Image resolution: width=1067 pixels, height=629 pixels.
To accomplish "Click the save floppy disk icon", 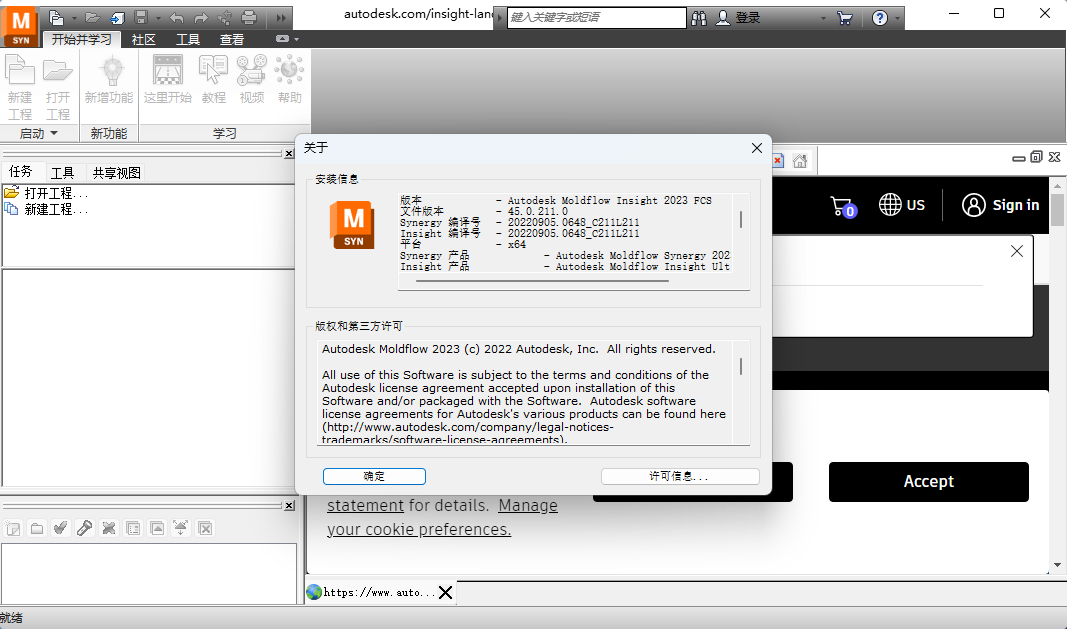I will tap(141, 18).
